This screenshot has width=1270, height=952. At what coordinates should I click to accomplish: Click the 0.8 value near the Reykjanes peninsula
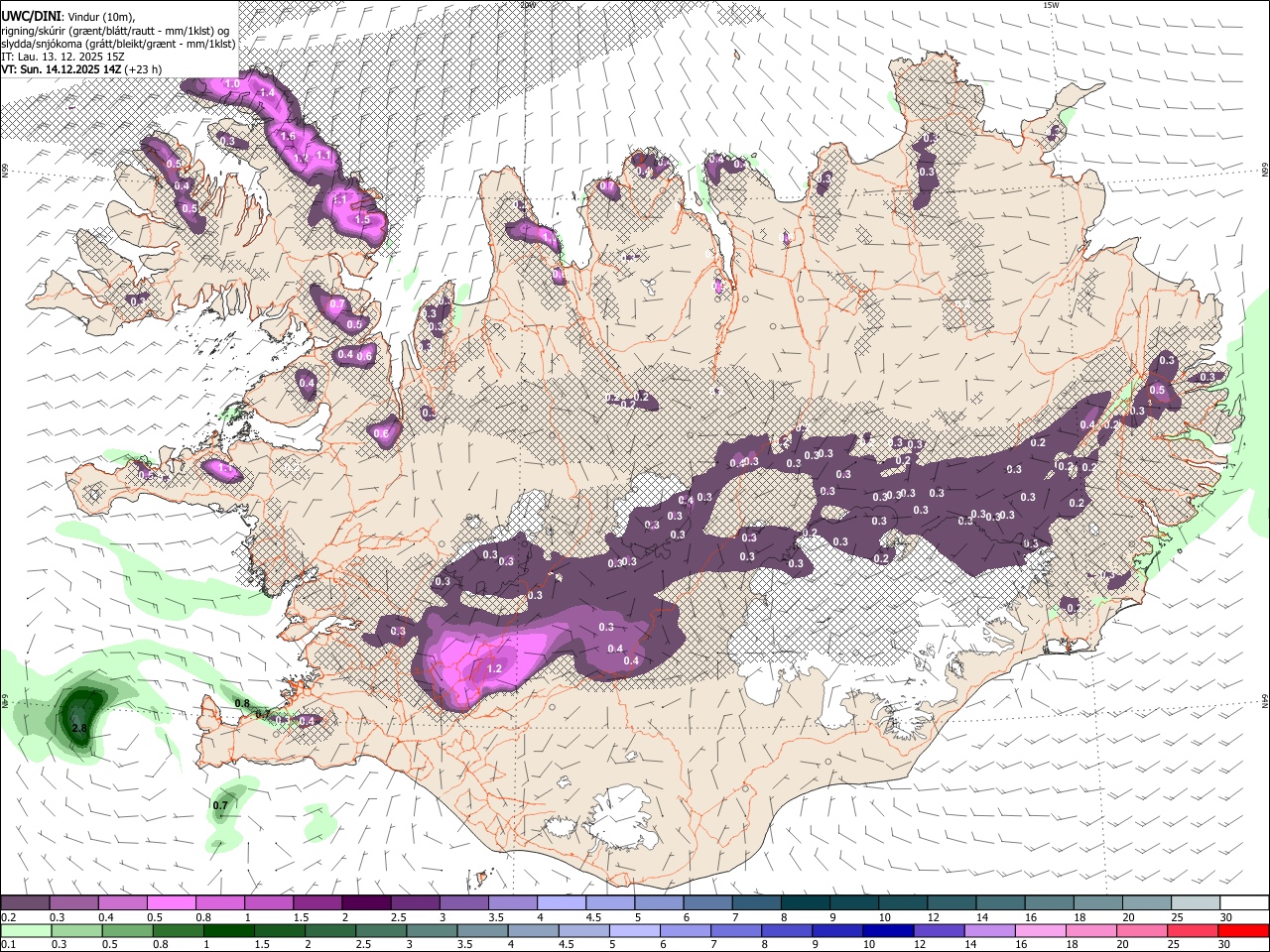click(x=242, y=703)
